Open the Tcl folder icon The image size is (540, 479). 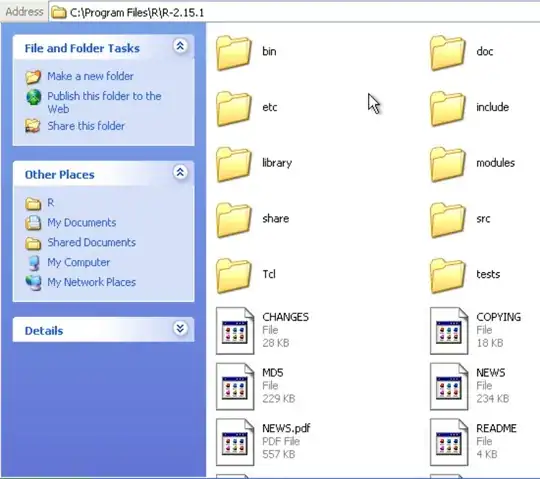pyautogui.click(x=234, y=276)
